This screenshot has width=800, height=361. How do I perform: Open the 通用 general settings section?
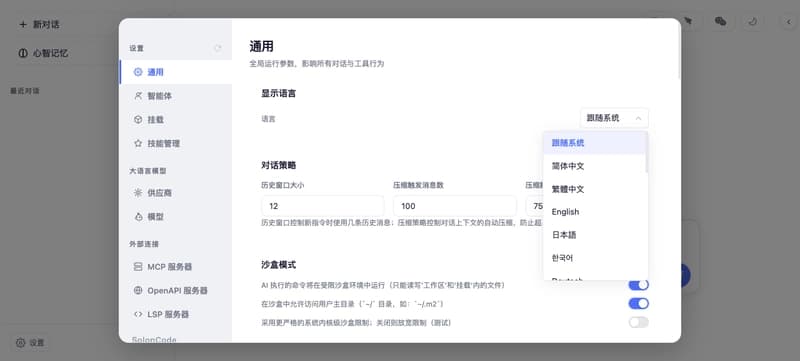click(176, 72)
